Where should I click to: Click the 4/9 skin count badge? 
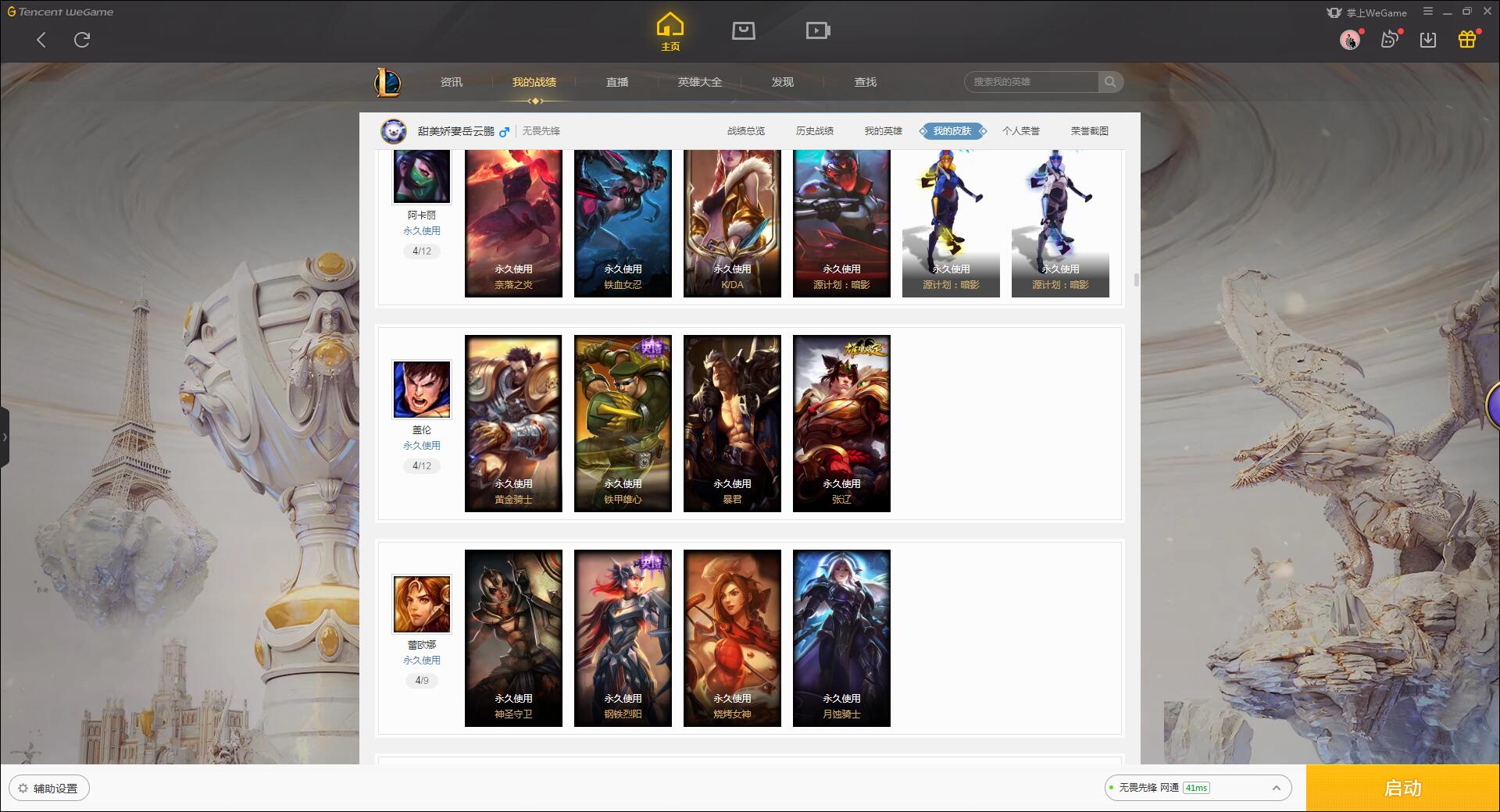click(x=422, y=681)
